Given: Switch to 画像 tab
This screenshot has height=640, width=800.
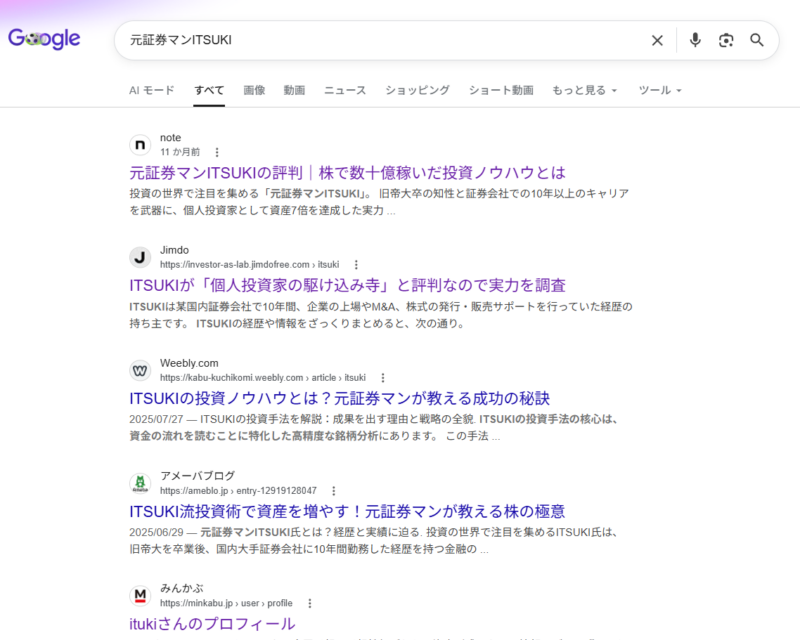Looking at the screenshot, I should 254,90.
